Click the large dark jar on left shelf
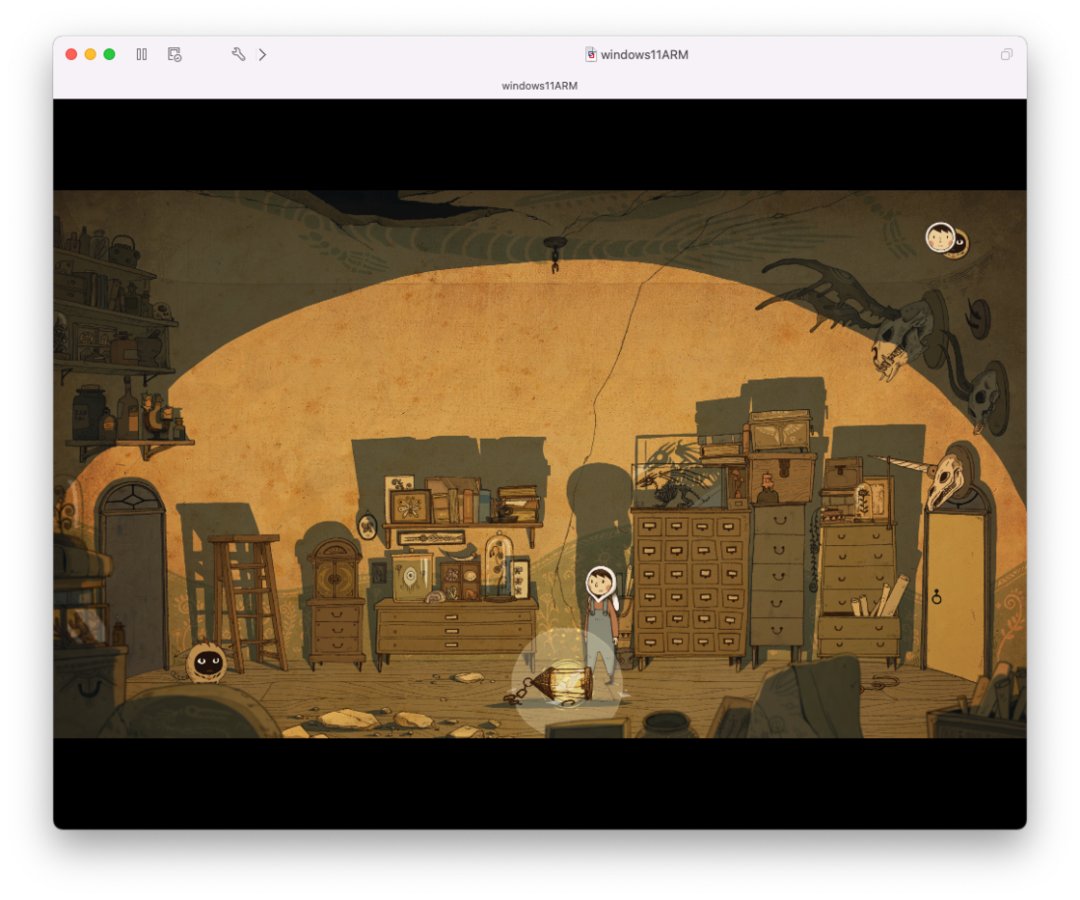Image resolution: width=1080 pixels, height=900 pixels. [88, 412]
